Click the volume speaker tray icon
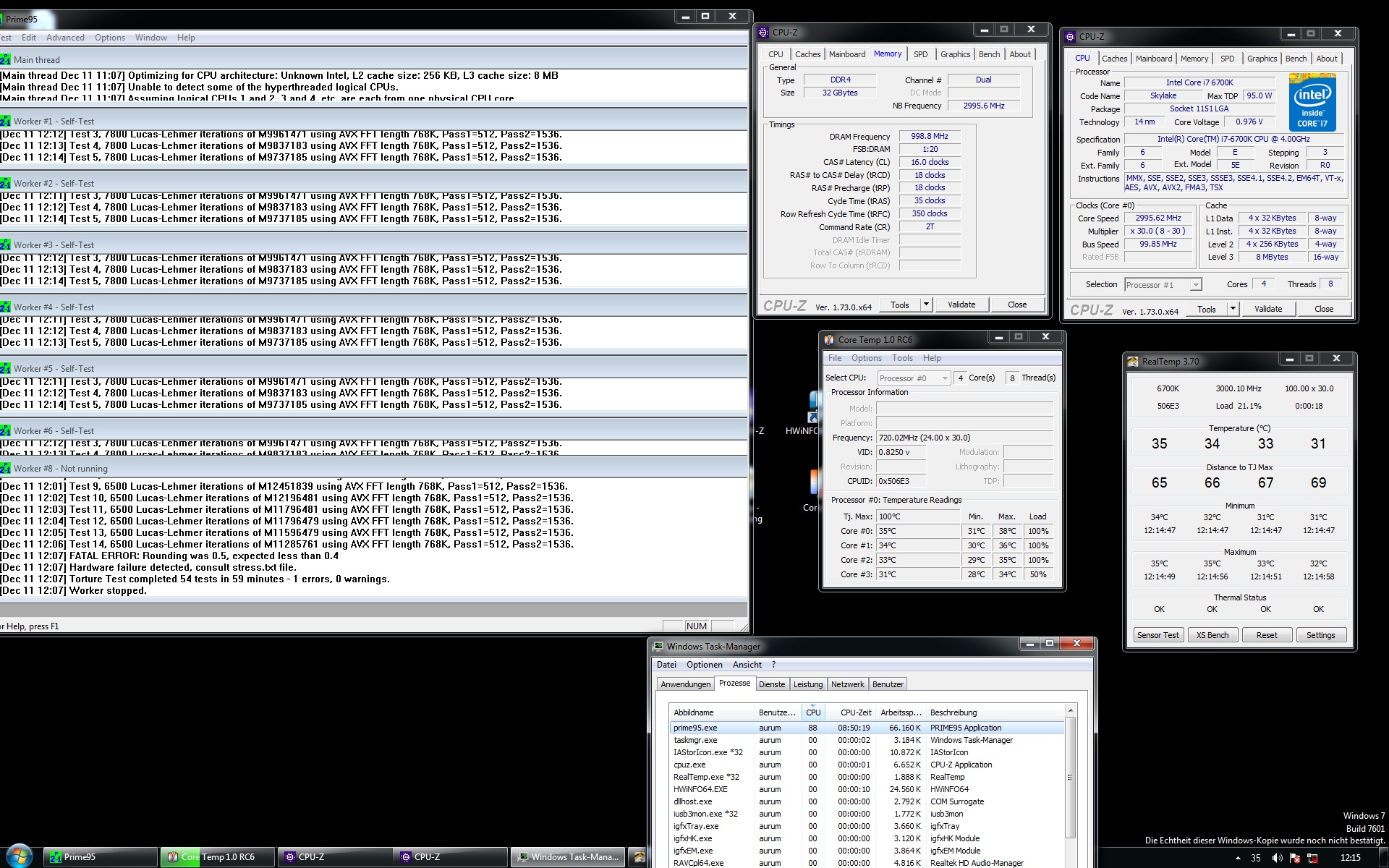The height and width of the screenshot is (868, 1389). (x=1277, y=858)
